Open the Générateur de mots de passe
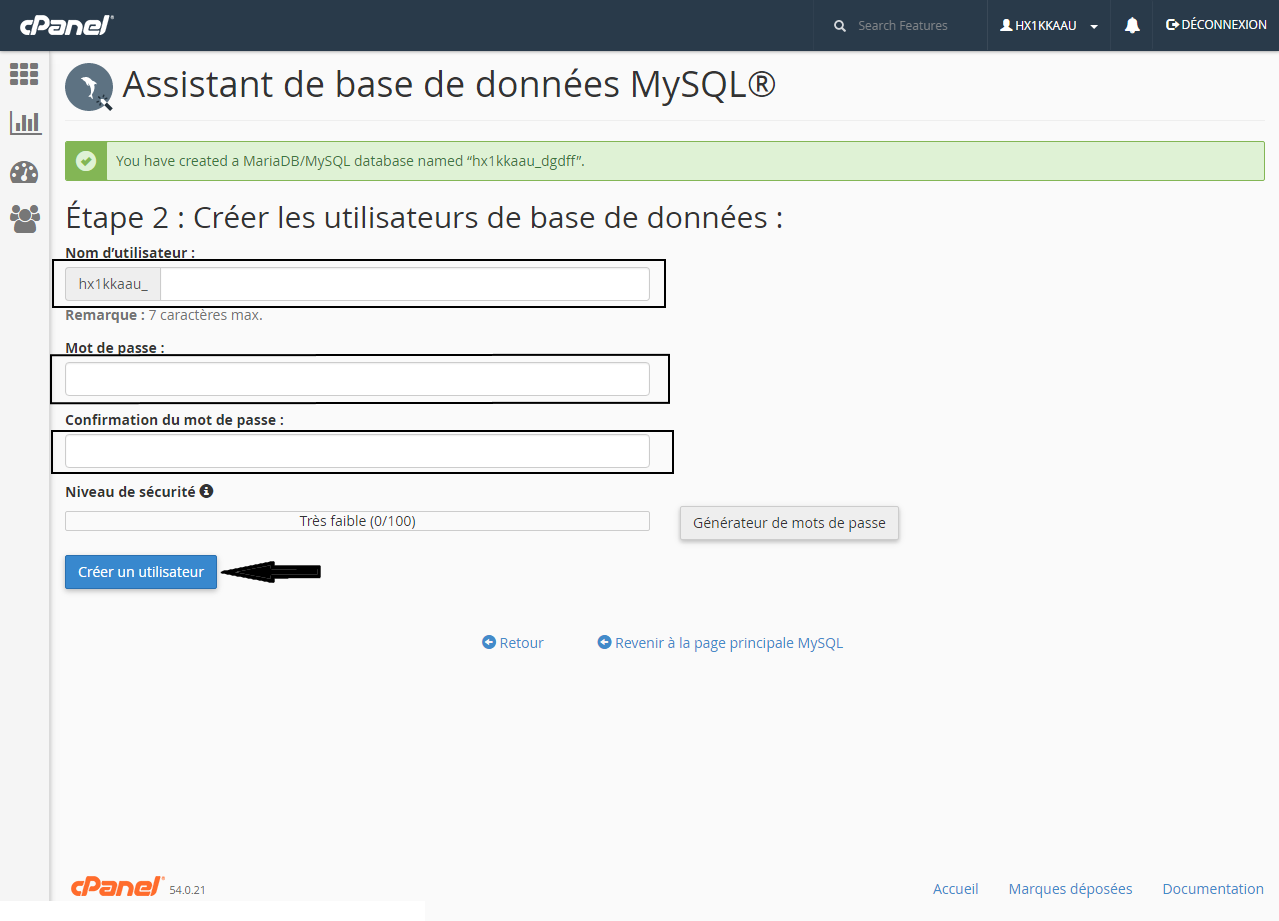This screenshot has width=1279, height=921. (789, 523)
